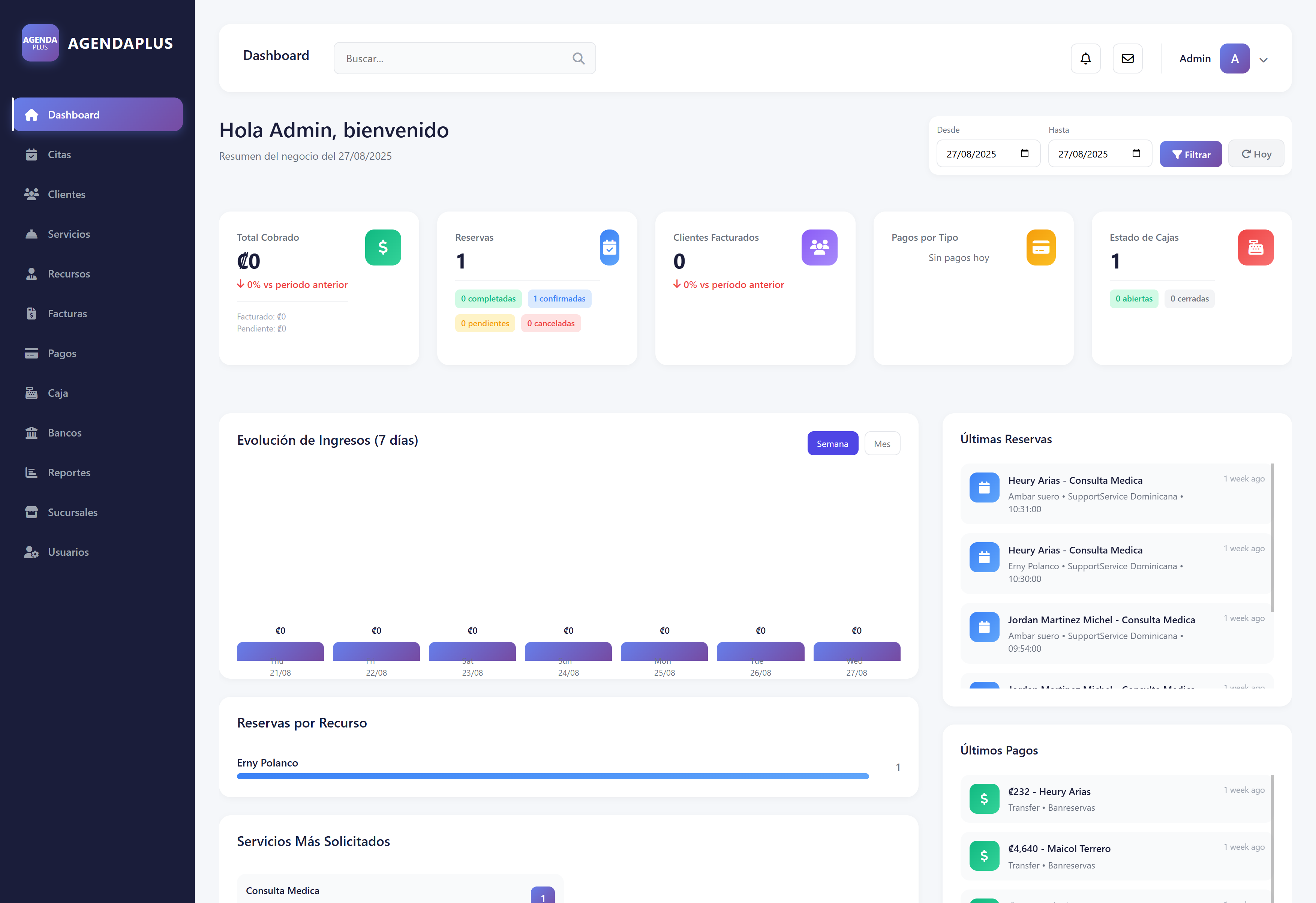Viewport: 1316px width, 903px height.
Task: Open Citas in the sidebar
Action: point(60,154)
